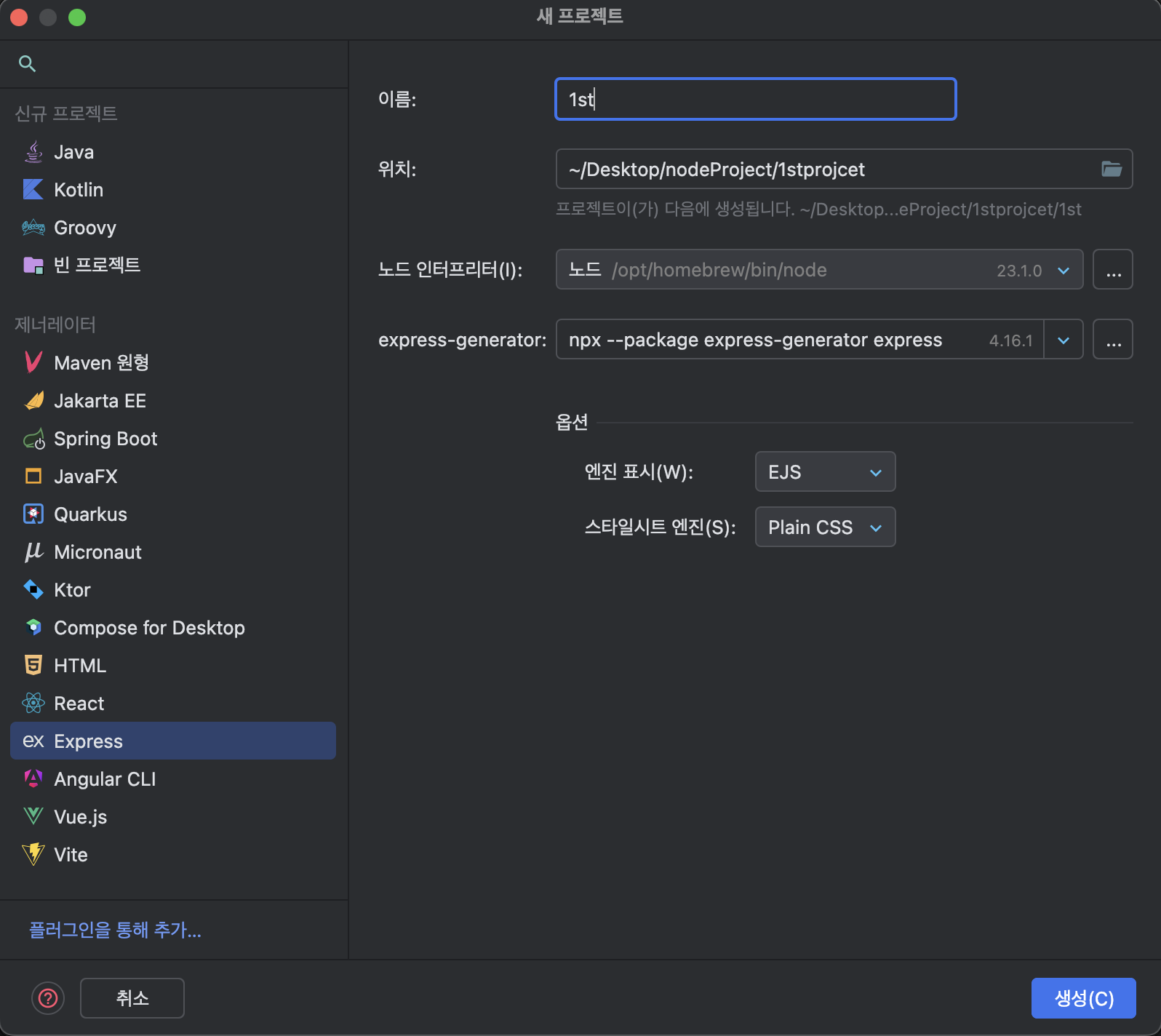
Task: Select Kotlin in the project list
Action: click(x=173, y=190)
